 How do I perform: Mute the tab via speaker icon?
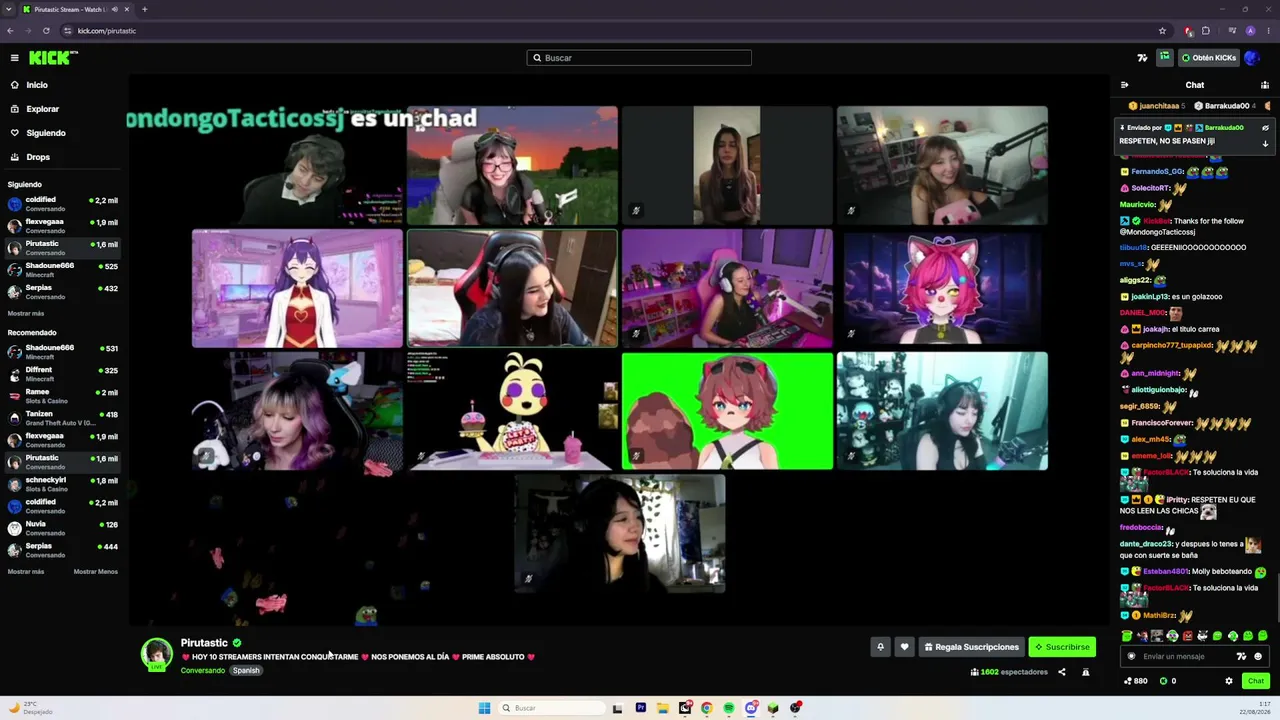tap(115, 9)
